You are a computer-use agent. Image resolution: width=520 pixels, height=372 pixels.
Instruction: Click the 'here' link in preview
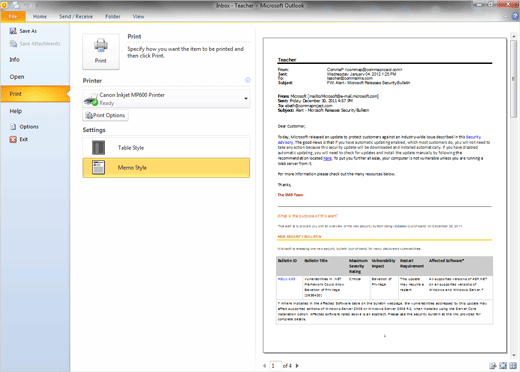coord(327,158)
